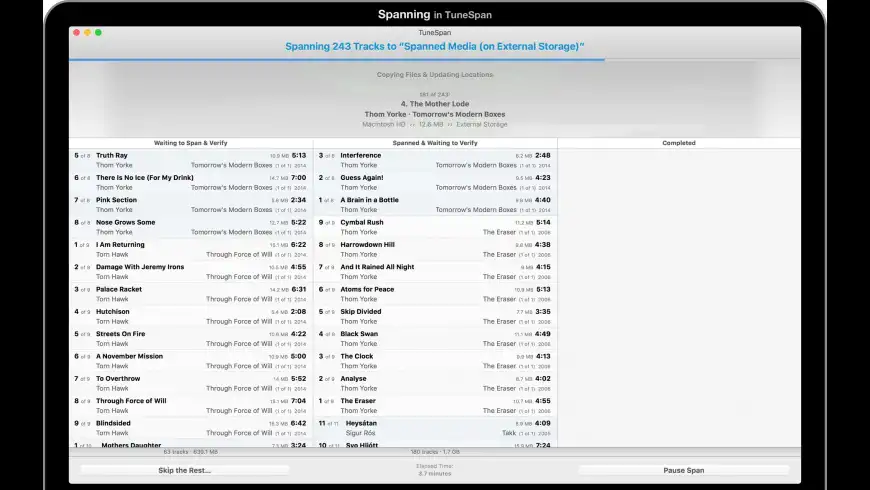Select the Spanned & Waiting to Verify column header
Viewport: 870px width, 490px height.
(435, 143)
